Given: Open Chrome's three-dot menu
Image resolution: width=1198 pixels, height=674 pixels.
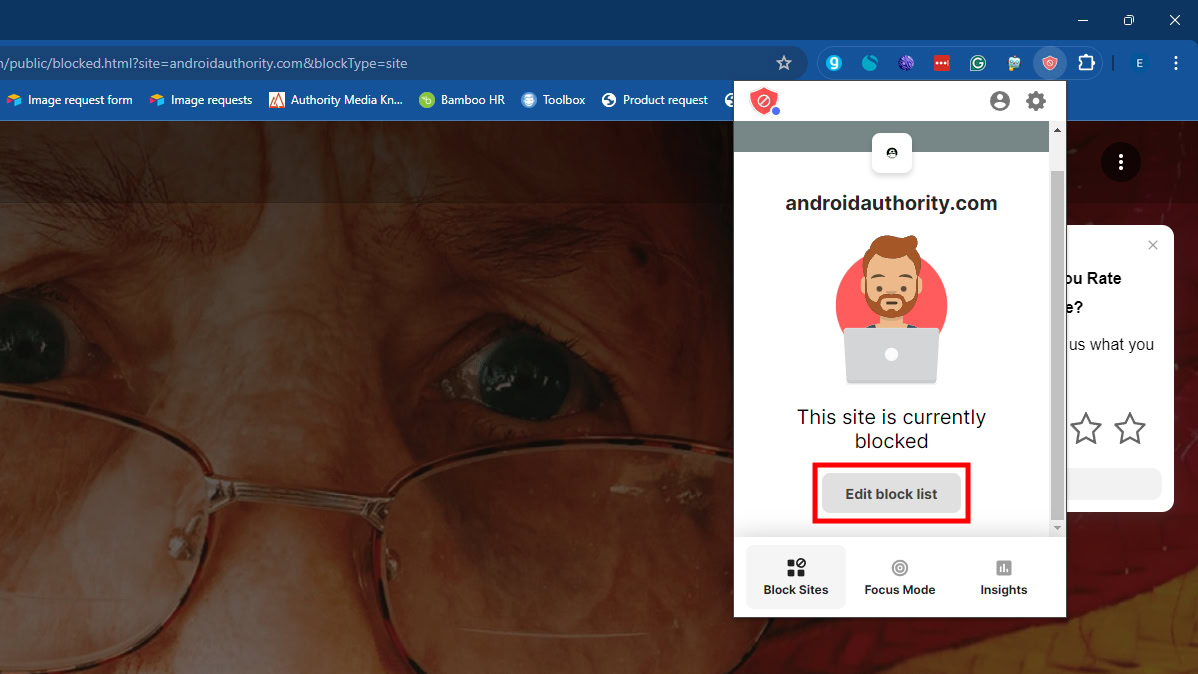Looking at the screenshot, I should (x=1176, y=63).
